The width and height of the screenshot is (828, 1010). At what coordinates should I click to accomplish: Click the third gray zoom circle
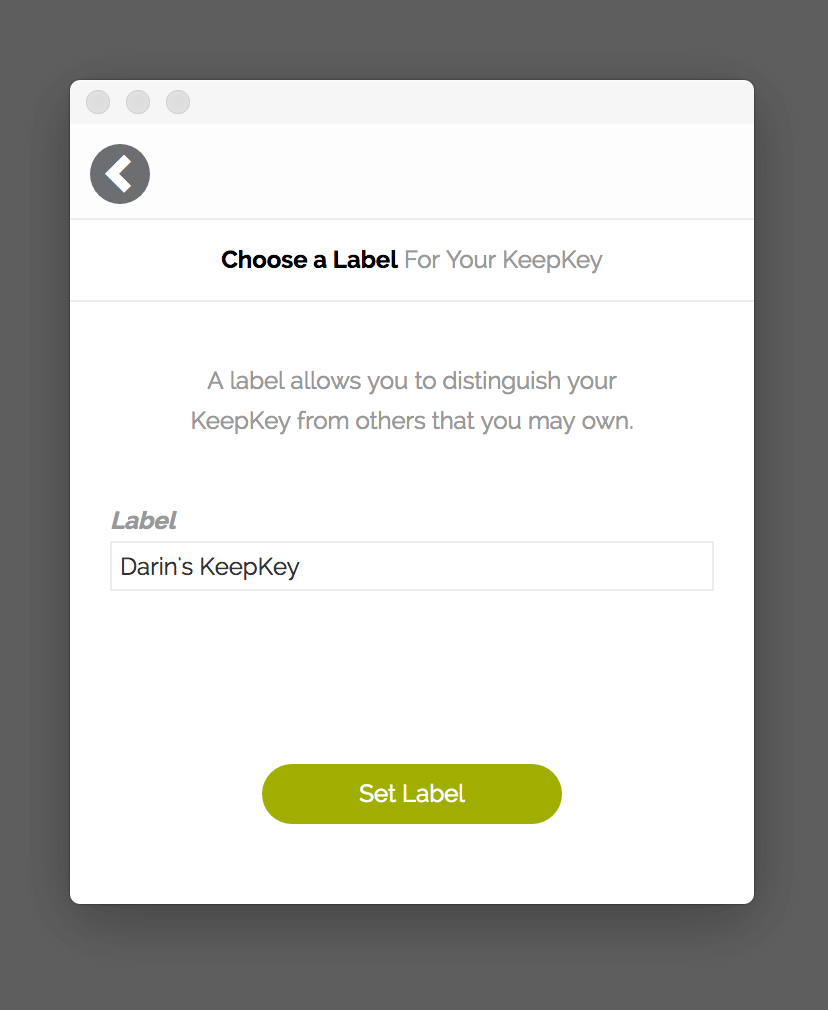tap(178, 102)
